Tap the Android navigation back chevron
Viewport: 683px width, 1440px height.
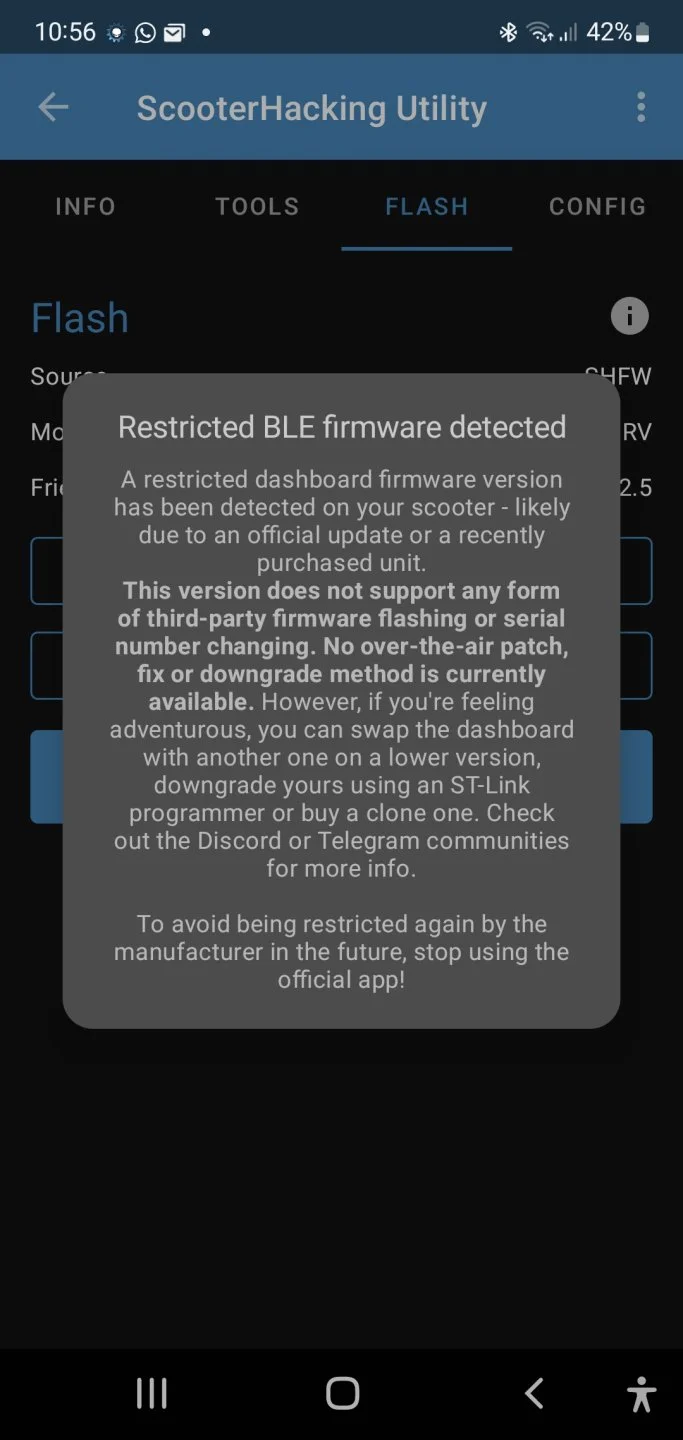(534, 1393)
